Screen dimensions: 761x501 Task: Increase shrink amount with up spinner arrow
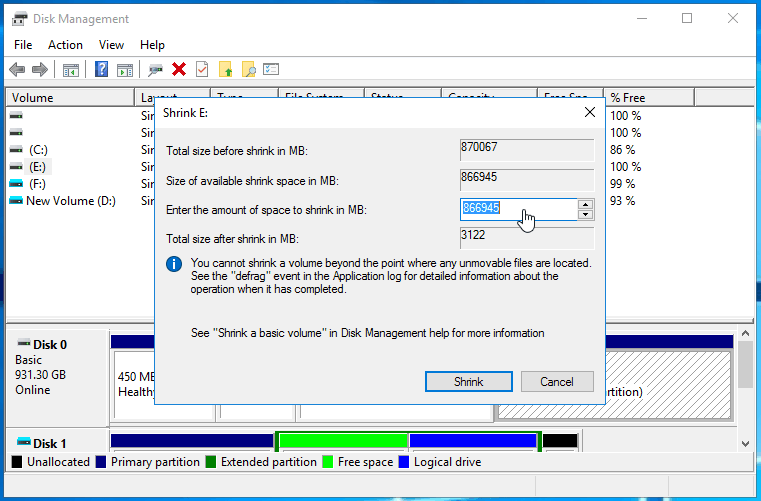click(586, 204)
